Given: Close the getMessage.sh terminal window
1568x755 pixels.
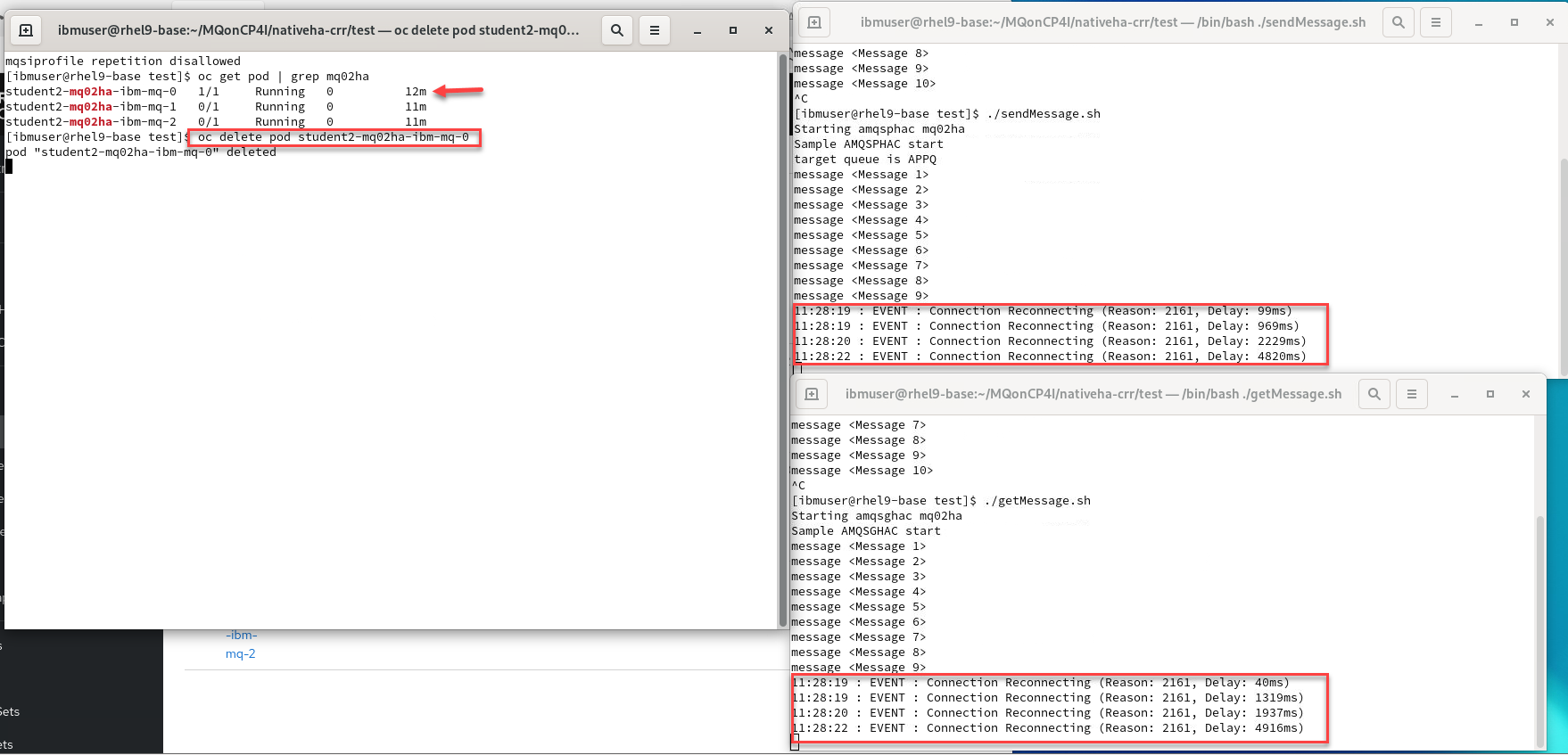Looking at the screenshot, I should [1525, 394].
